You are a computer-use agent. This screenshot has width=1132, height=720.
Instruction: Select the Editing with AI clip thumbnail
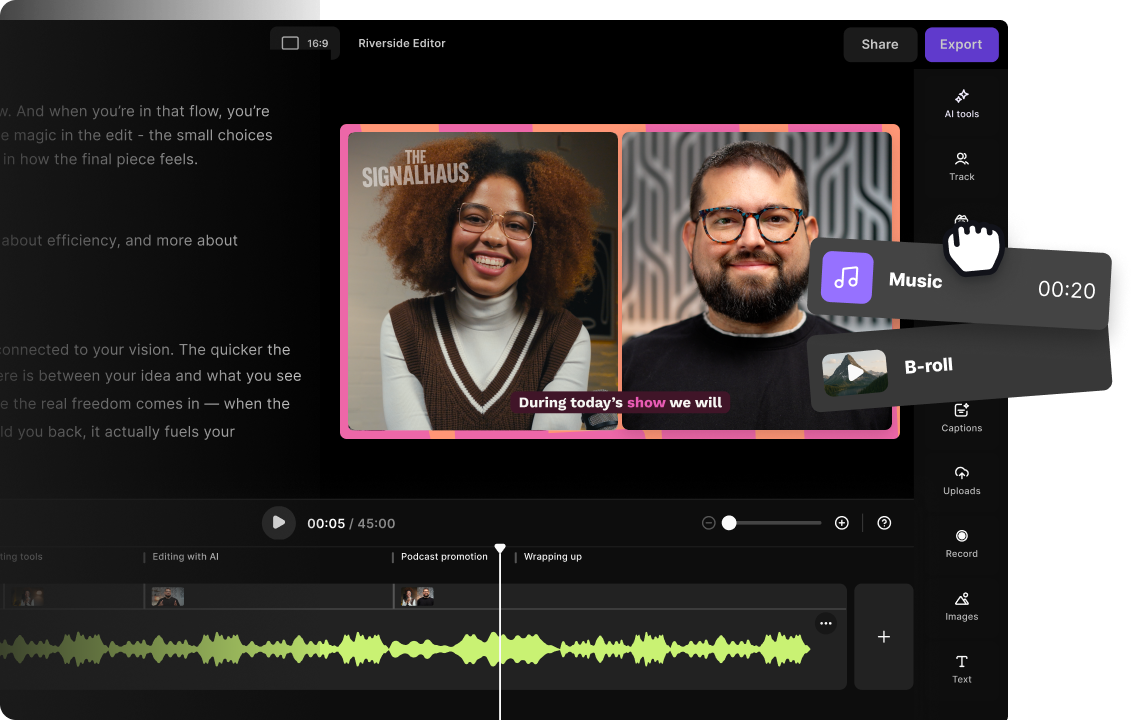[167, 597]
